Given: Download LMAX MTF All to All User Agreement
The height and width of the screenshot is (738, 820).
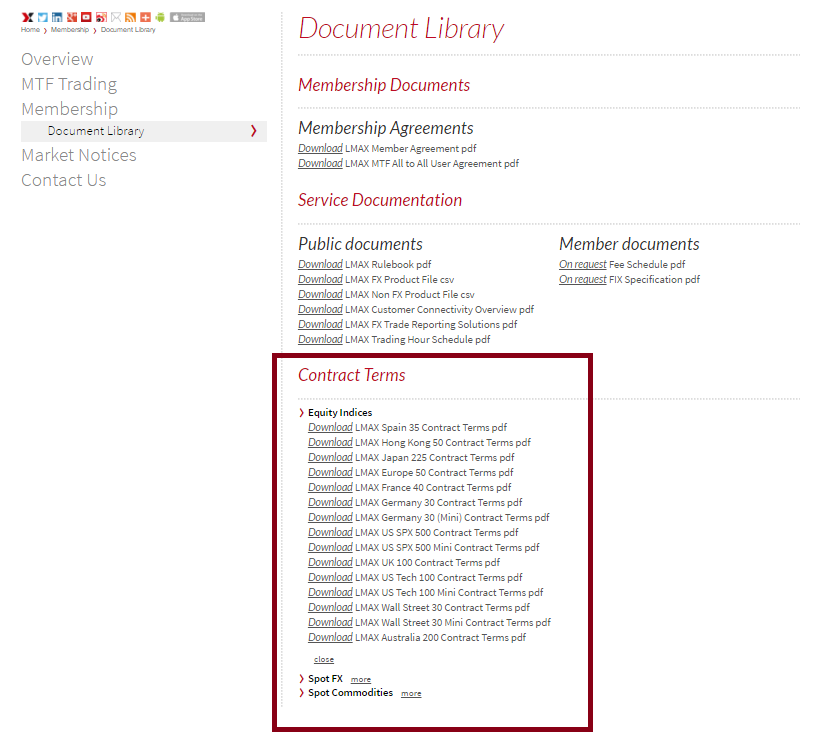Looking at the screenshot, I should point(320,164).
